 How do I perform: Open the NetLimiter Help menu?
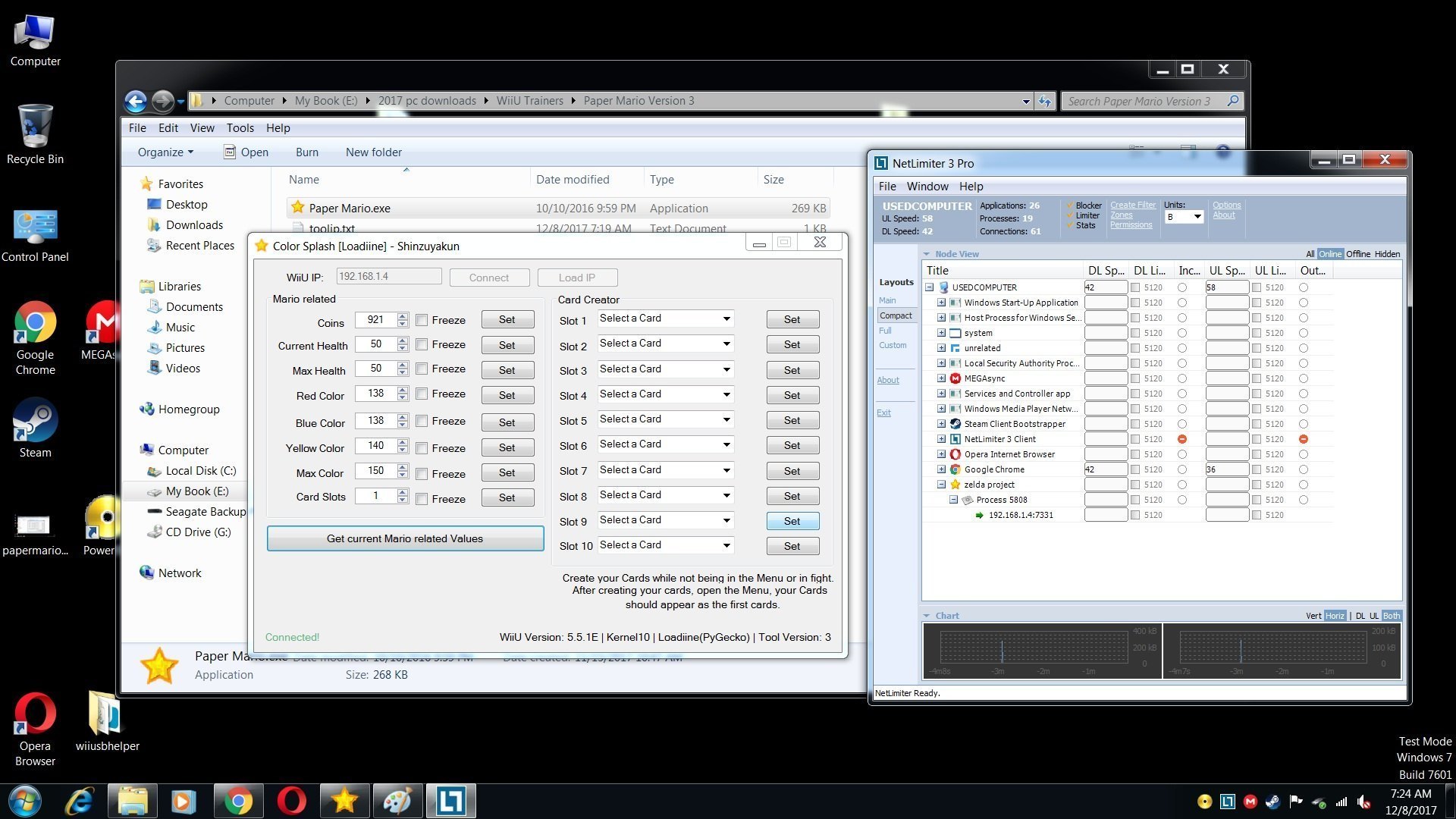(x=971, y=187)
